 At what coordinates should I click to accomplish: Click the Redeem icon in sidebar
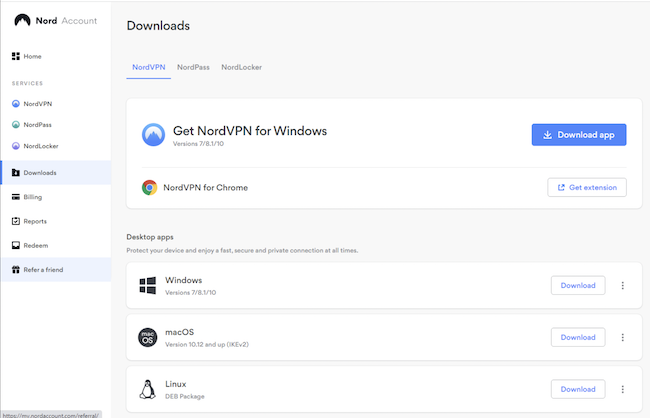[16, 245]
